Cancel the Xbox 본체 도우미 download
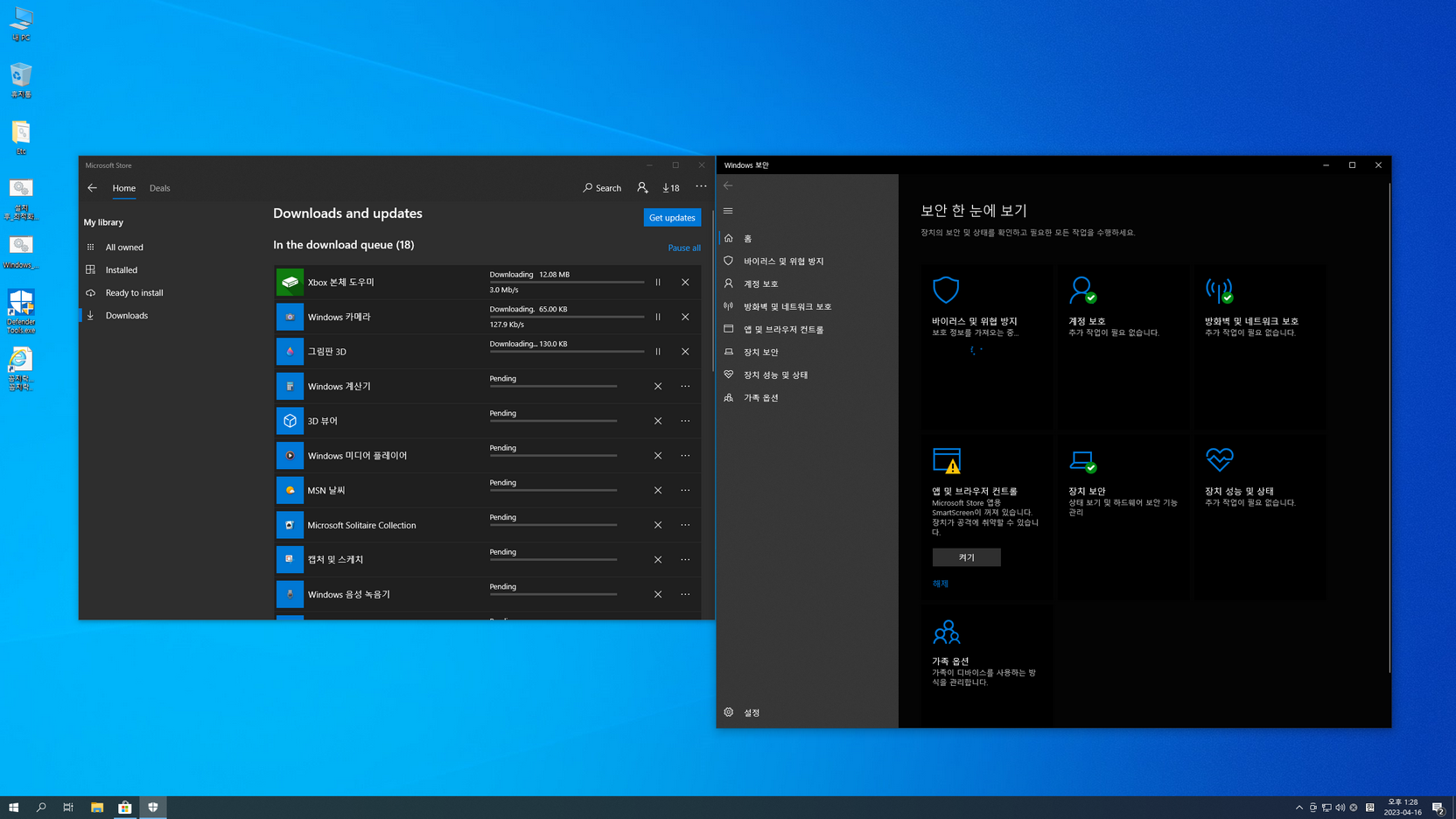Image resolution: width=1456 pixels, height=819 pixels. coord(685,282)
